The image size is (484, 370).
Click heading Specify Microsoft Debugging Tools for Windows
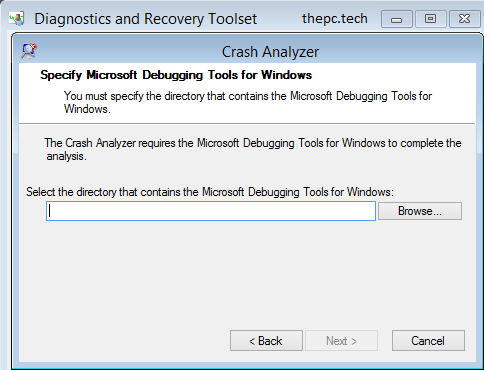click(176, 75)
